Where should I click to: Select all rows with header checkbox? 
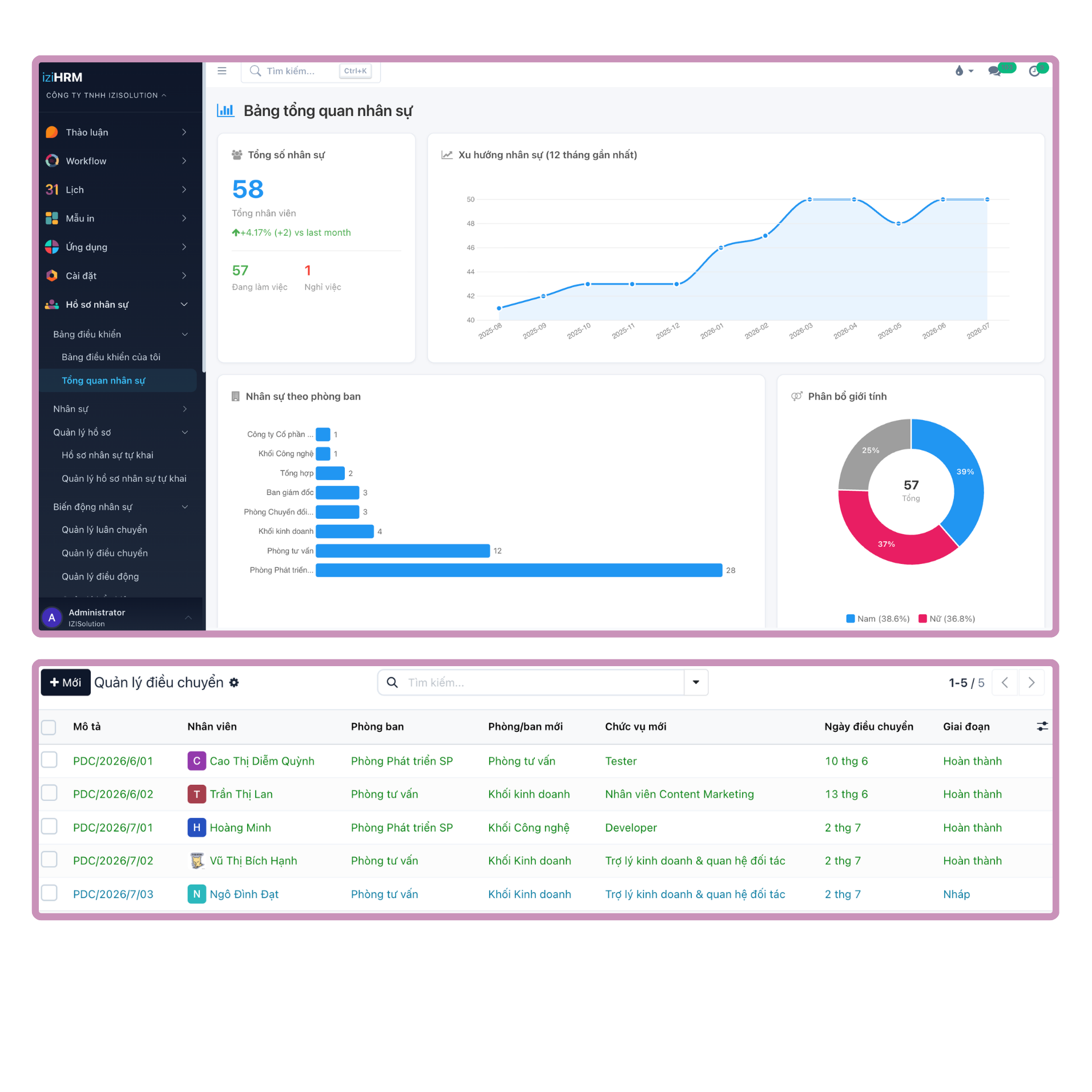[49, 727]
